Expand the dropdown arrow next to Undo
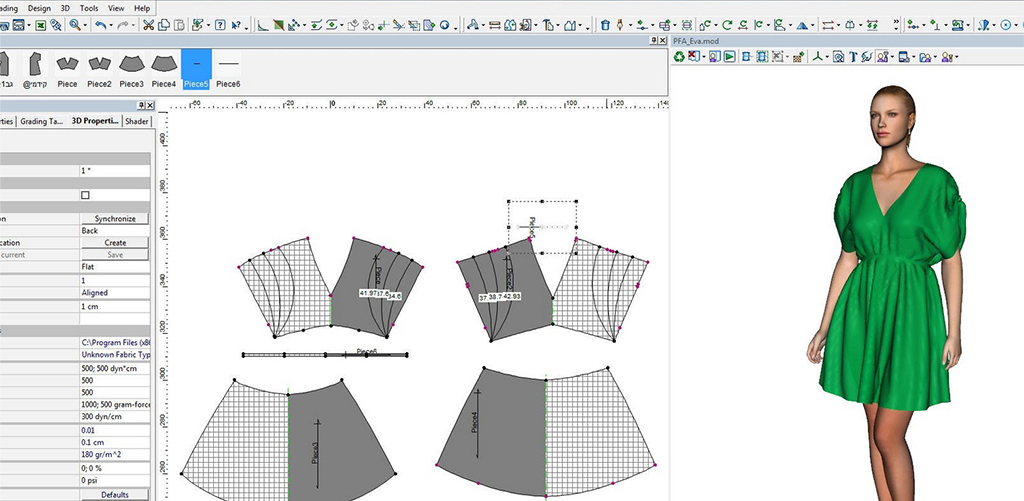The image size is (1024, 501). (x=111, y=25)
